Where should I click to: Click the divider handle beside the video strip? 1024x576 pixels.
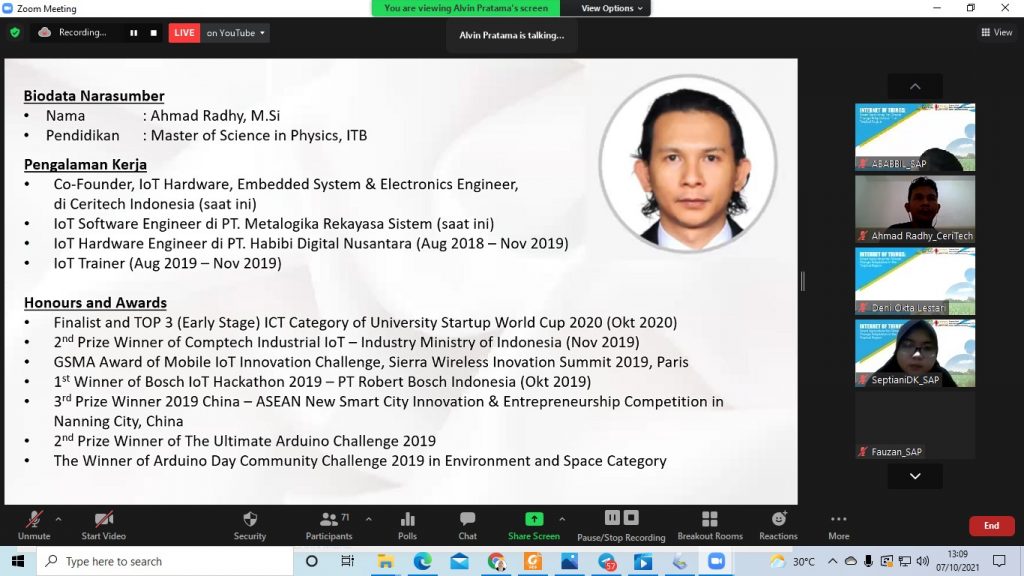point(803,281)
